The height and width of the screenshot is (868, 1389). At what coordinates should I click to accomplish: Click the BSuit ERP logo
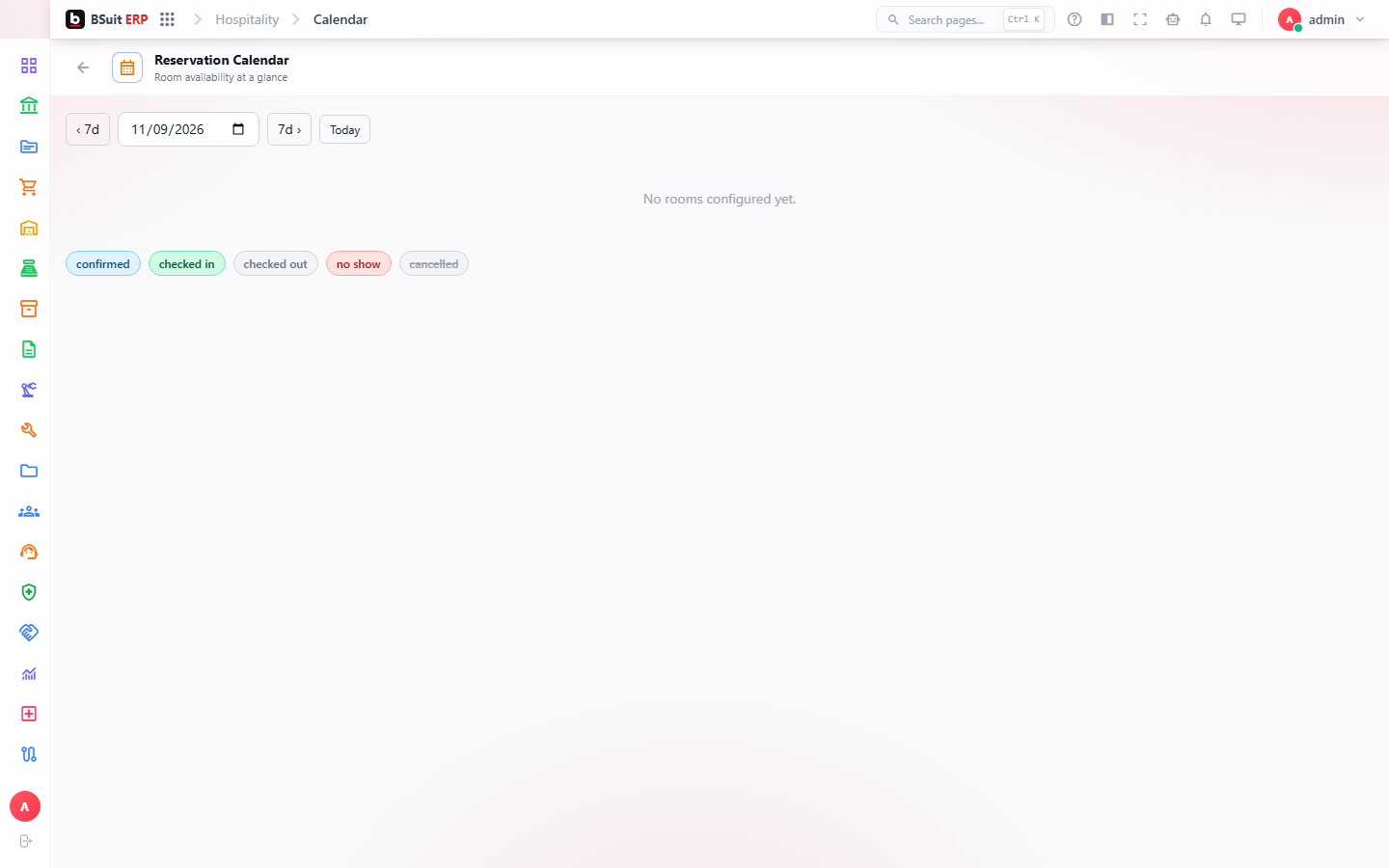[107, 19]
